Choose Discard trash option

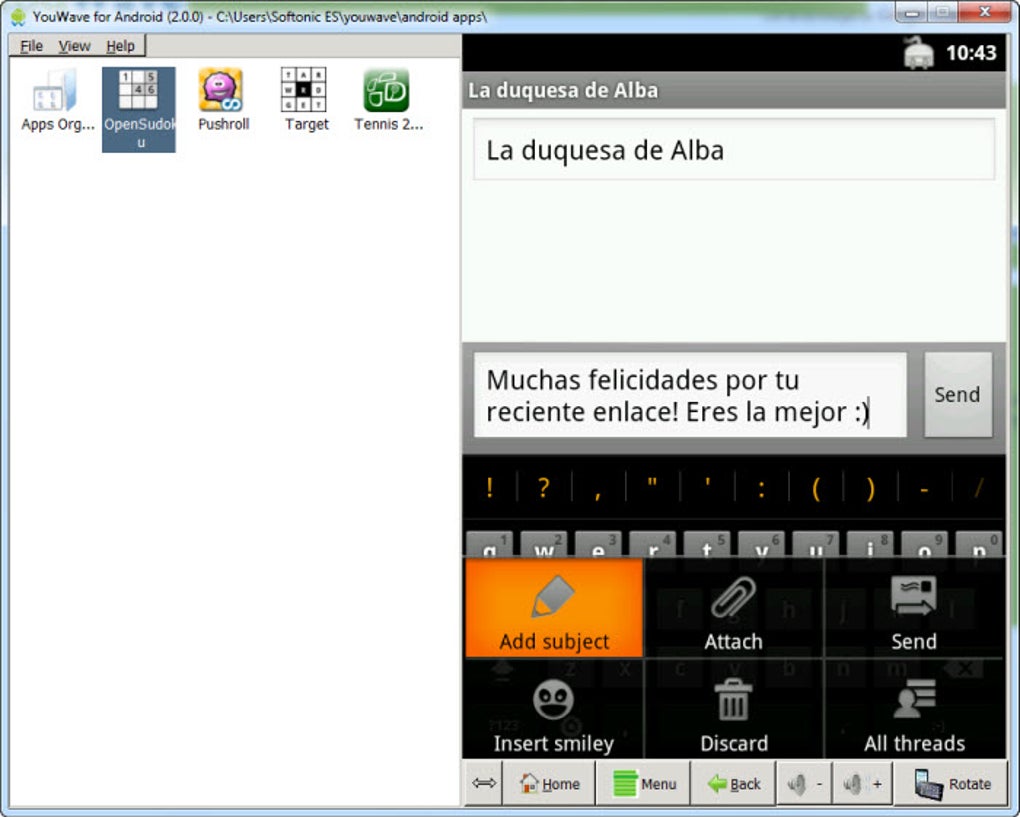tap(733, 709)
